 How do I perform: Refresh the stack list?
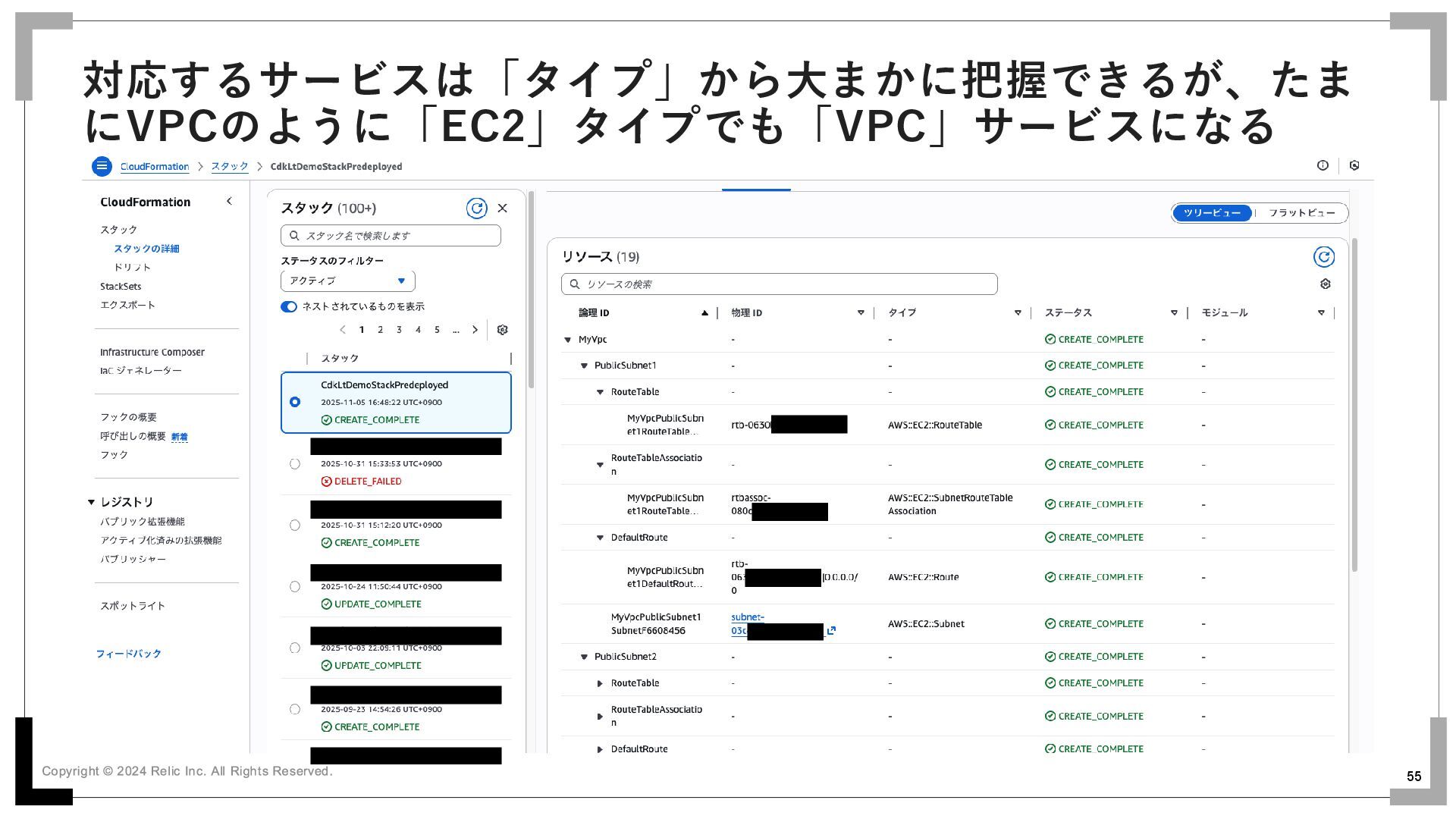coord(476,209)
